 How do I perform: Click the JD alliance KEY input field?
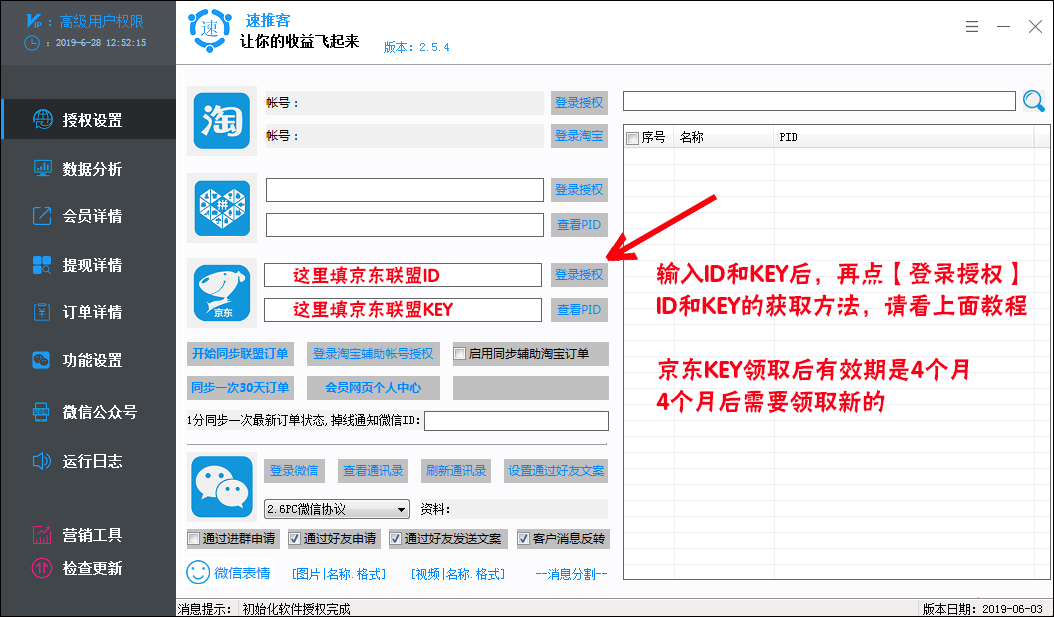click(403, 310)
